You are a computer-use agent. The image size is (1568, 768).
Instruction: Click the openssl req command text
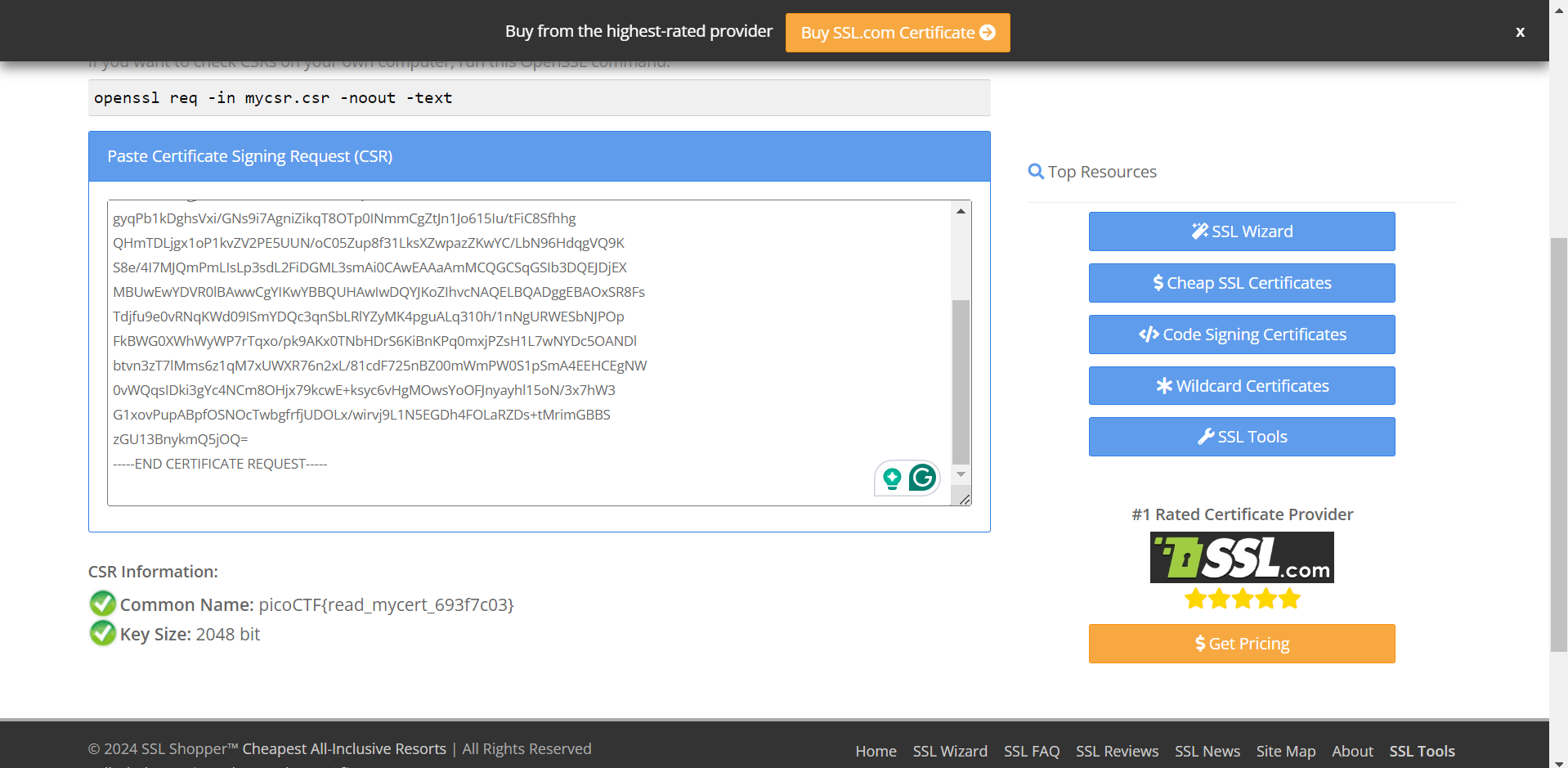coord(273,98)
